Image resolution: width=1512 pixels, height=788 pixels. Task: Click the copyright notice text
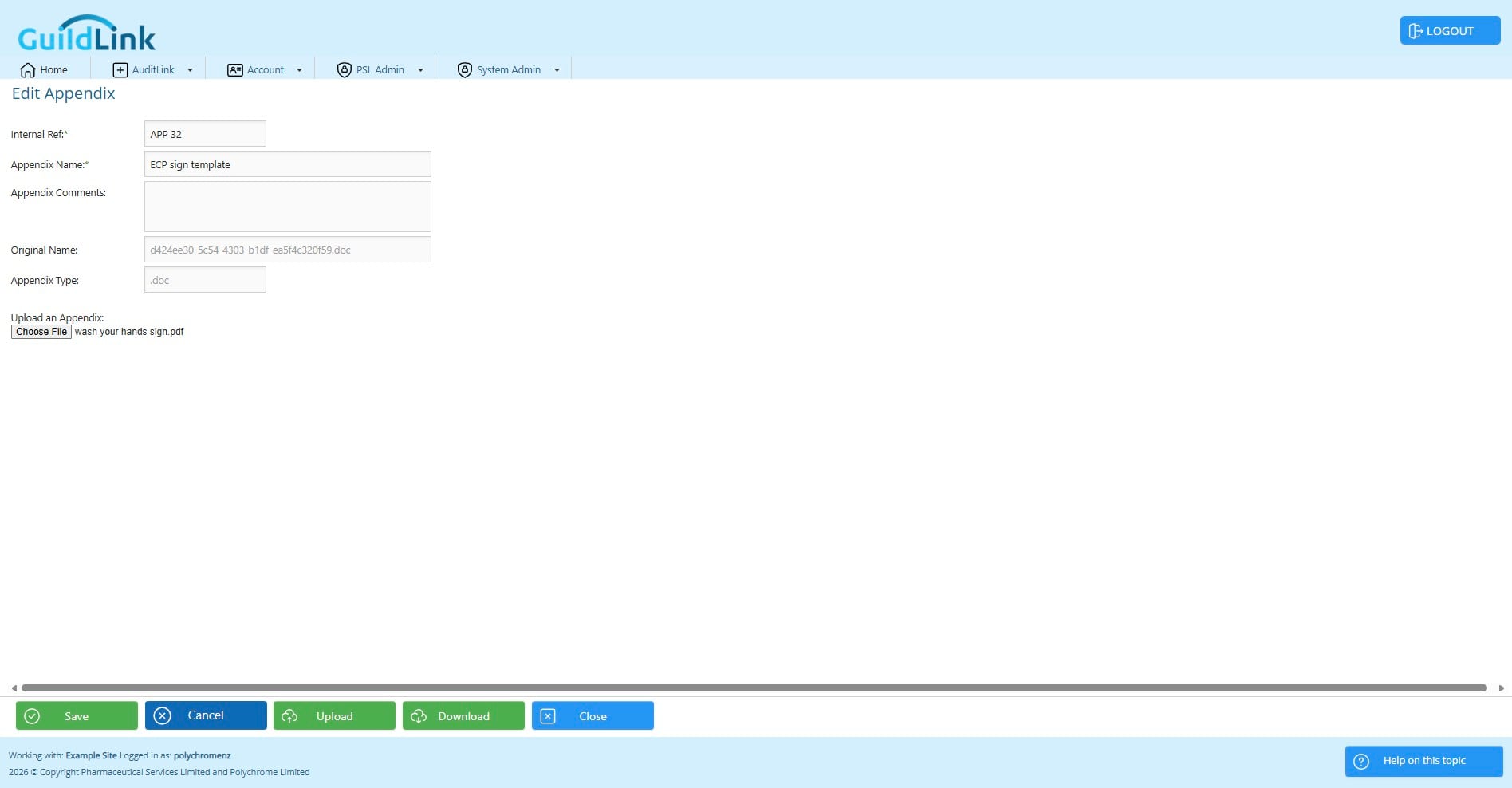click(159, 772)
